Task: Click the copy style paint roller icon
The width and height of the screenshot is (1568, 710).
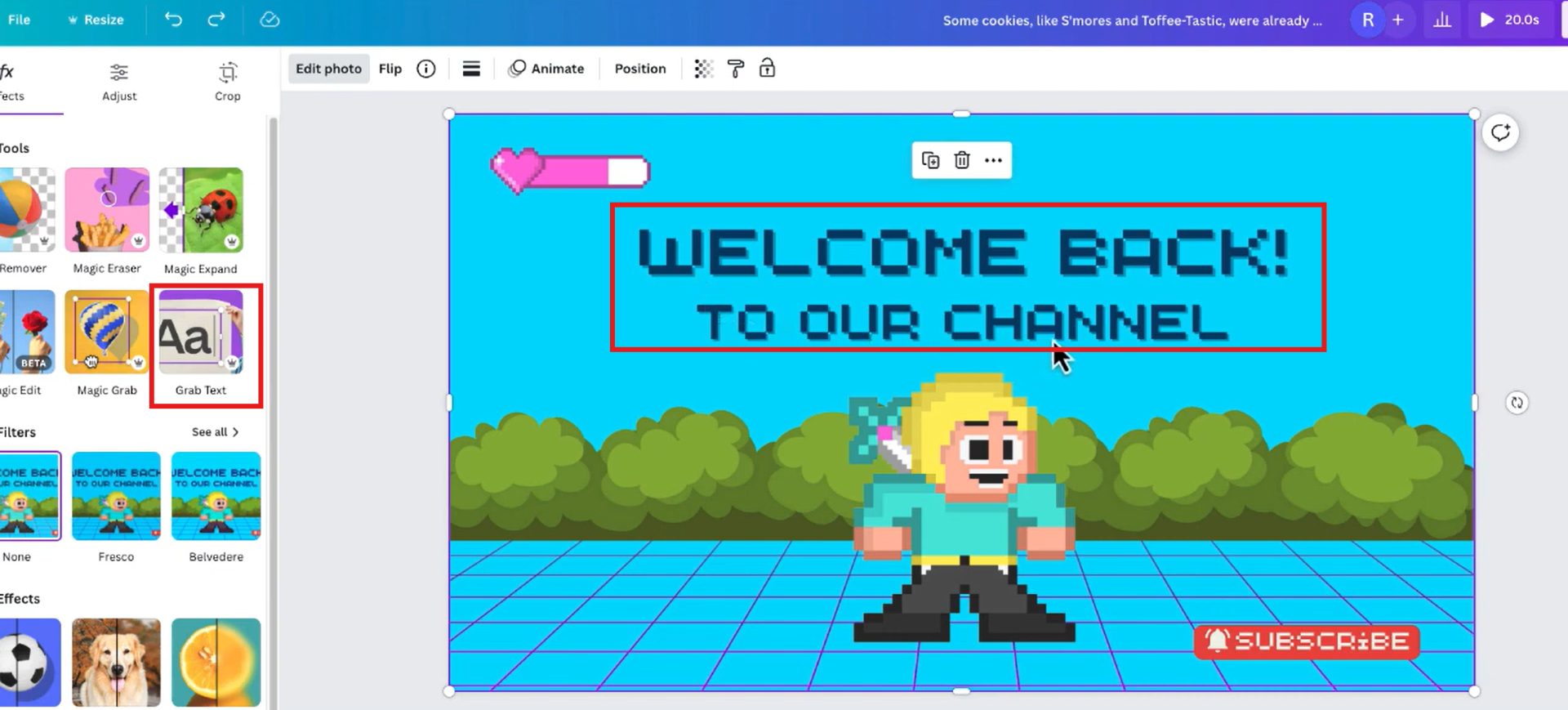Action: coord(735,69)
